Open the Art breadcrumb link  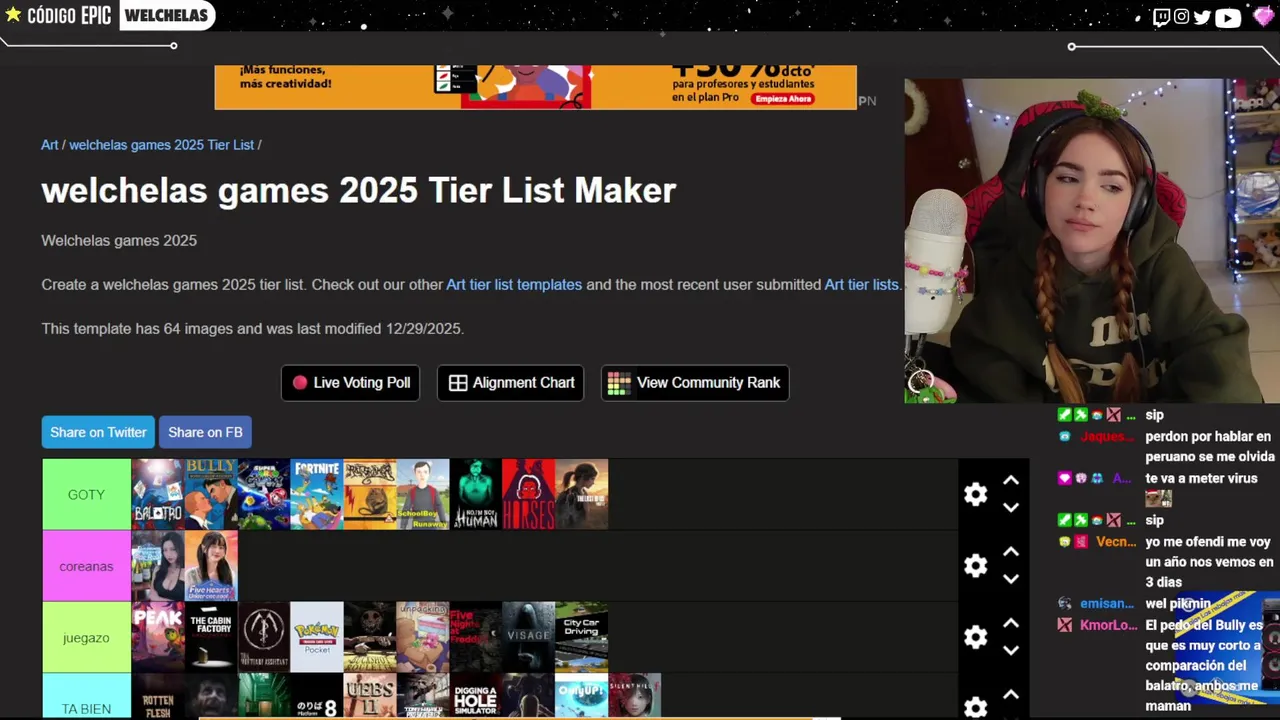(50, 145)
